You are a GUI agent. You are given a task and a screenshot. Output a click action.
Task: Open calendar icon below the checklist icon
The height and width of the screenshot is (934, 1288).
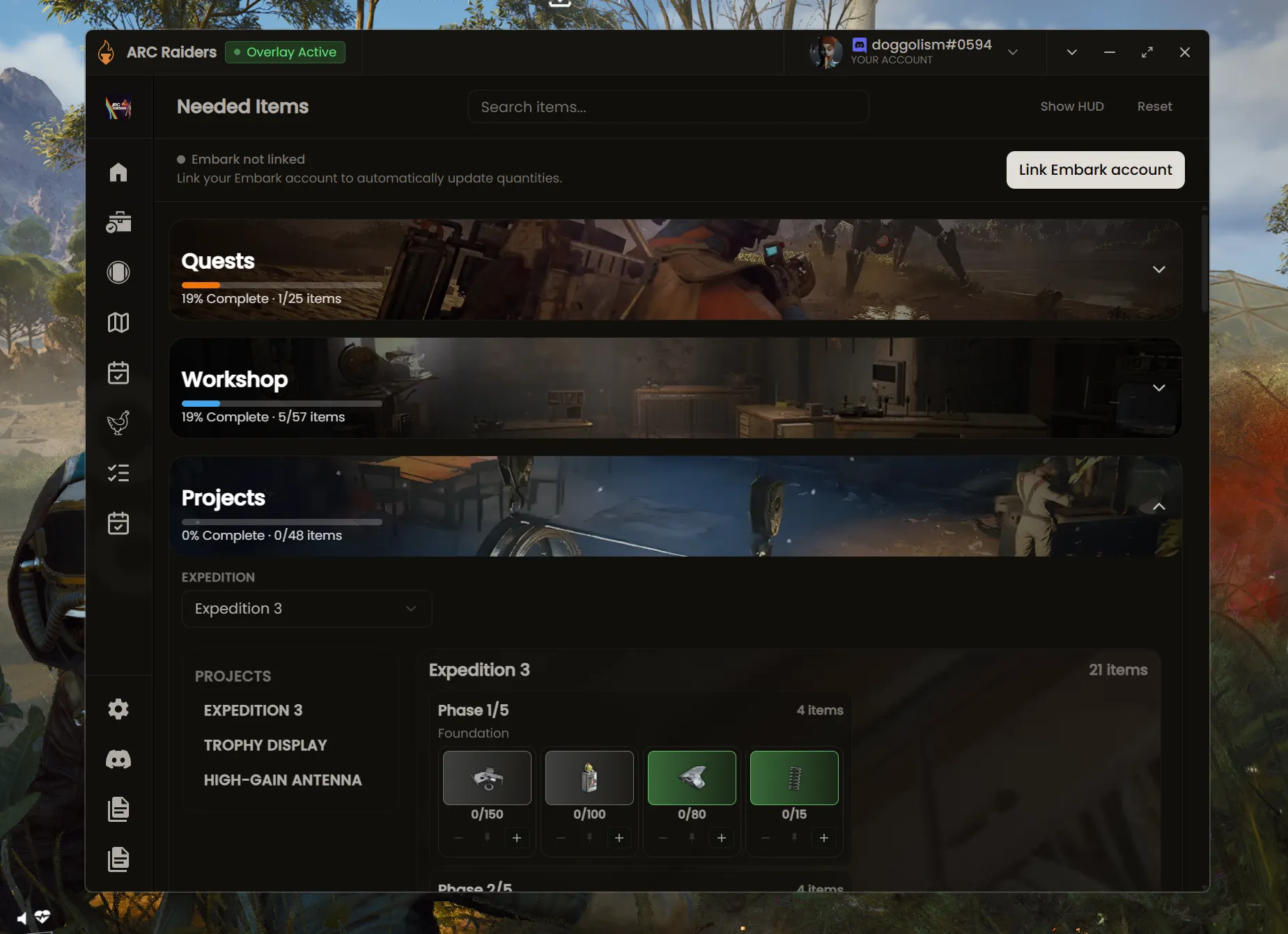118,523
